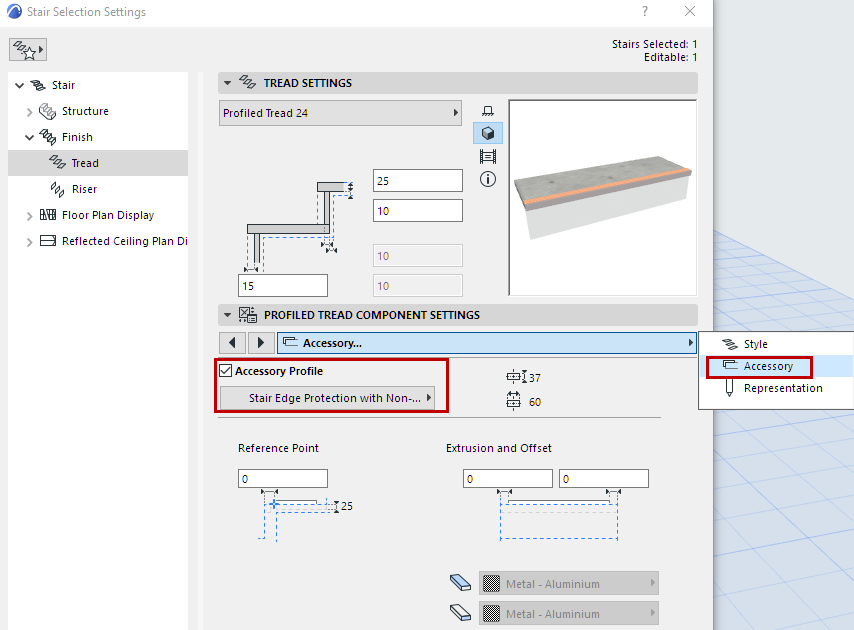Close the Stair Selection Settings dialog
This screenshot has height=630, width=854.
[x=690, y=11]
